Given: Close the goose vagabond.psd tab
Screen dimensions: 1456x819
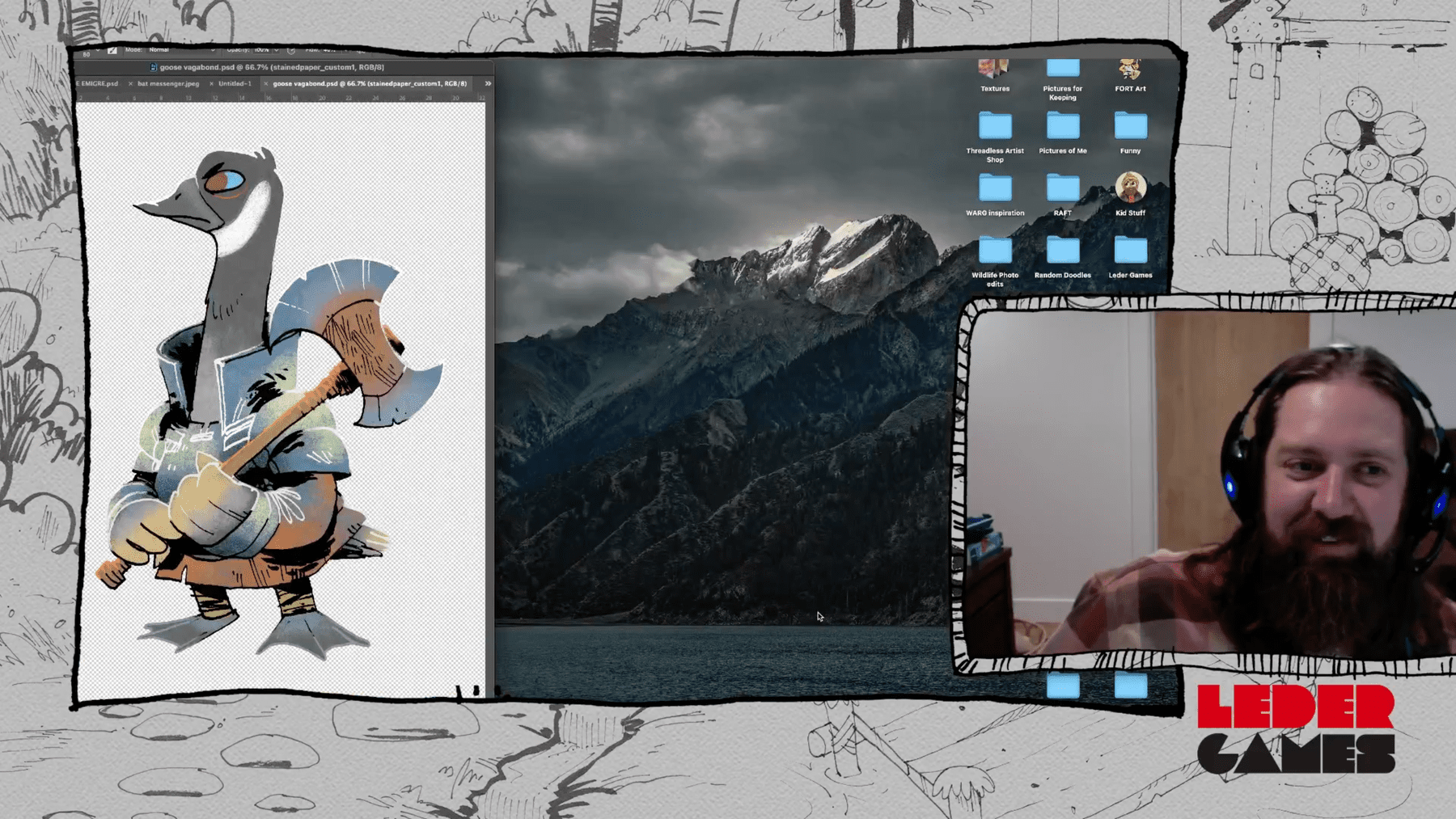Looking at the screenshot, I should pos(265,83).
